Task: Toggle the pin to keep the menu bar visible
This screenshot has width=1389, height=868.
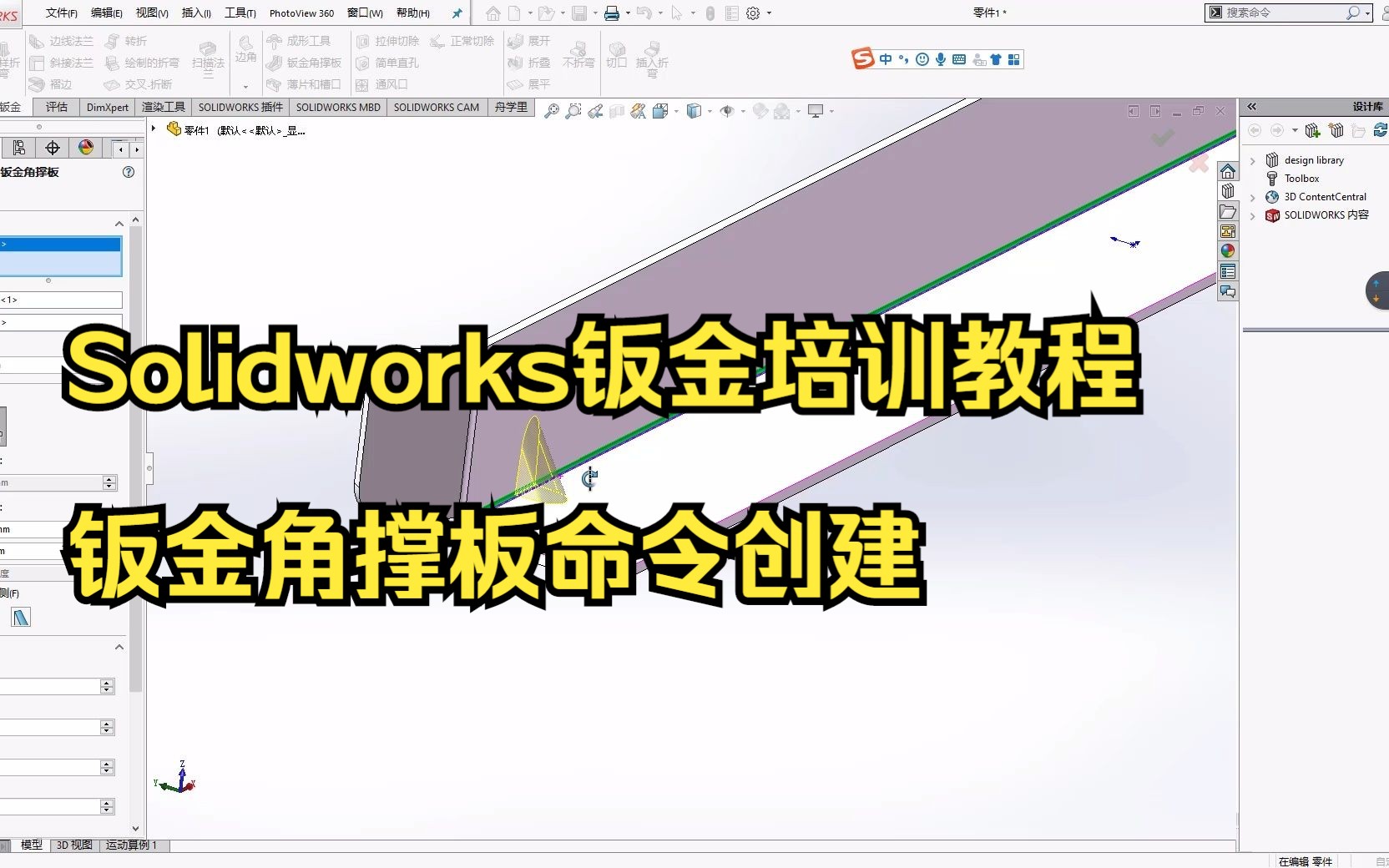Action: pyautogui.click(x=457, y=13)
